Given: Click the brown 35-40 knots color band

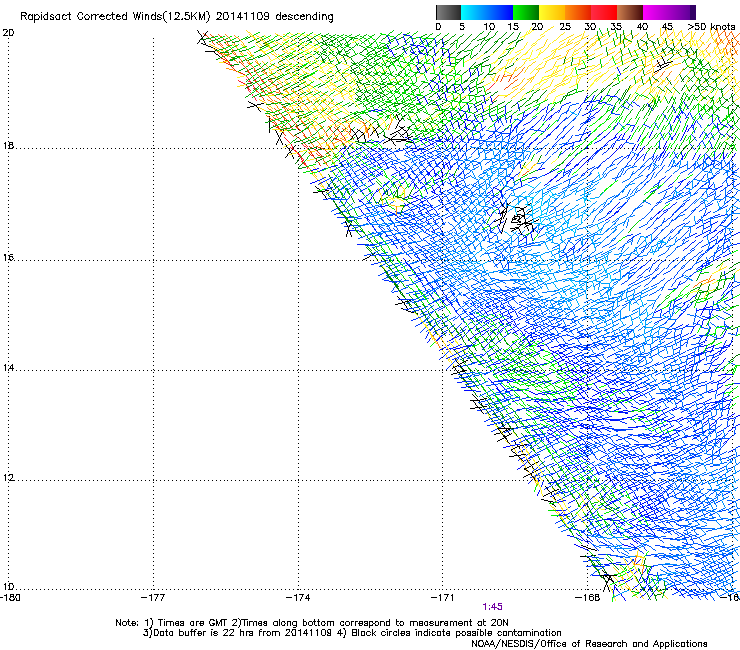Looking at the screenshot, I should [630, 12].
